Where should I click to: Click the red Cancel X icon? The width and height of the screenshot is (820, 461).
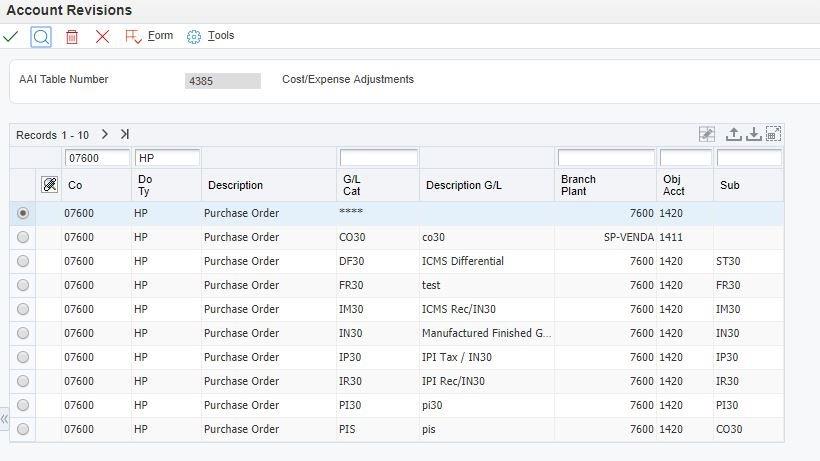pos(102,37)
